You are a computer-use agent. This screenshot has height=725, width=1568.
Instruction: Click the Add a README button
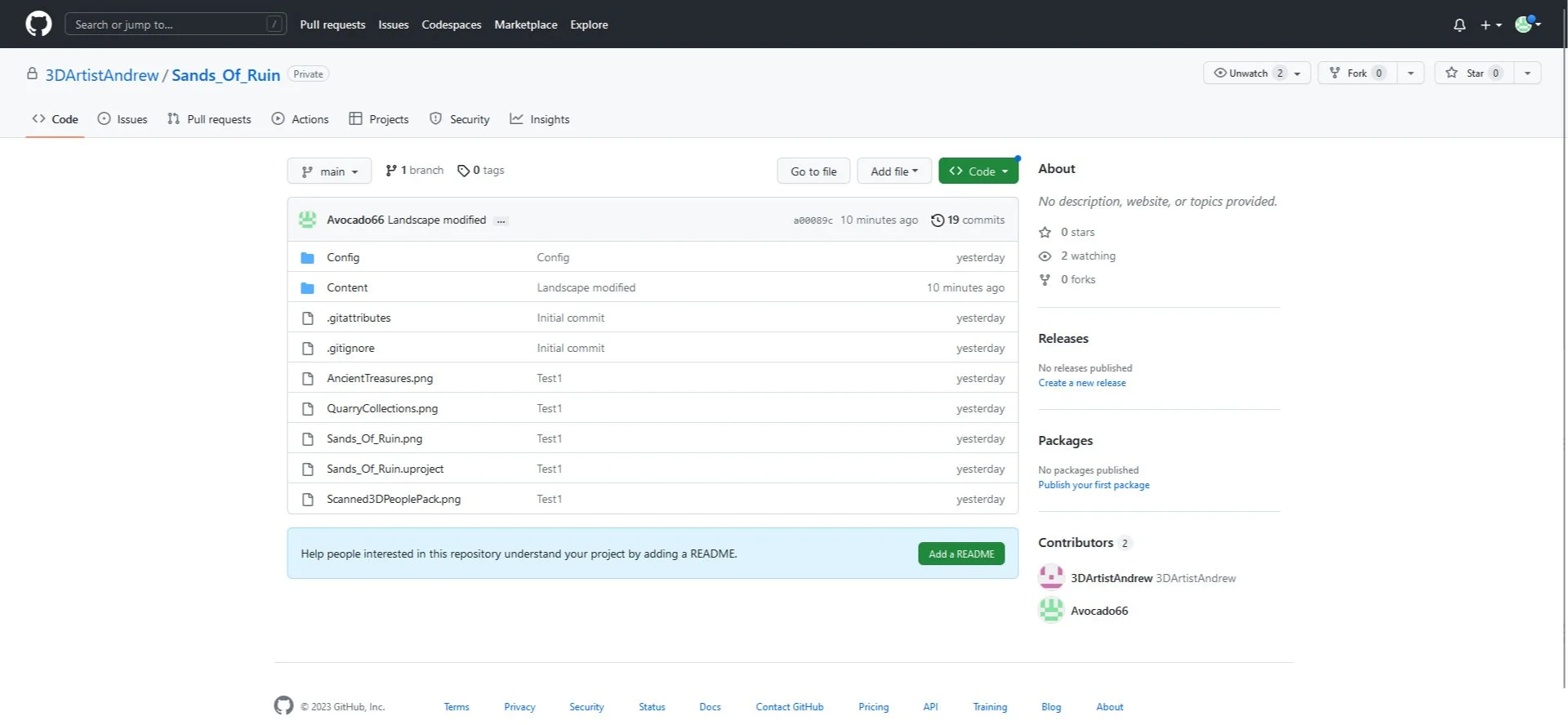tap(961, 554)
